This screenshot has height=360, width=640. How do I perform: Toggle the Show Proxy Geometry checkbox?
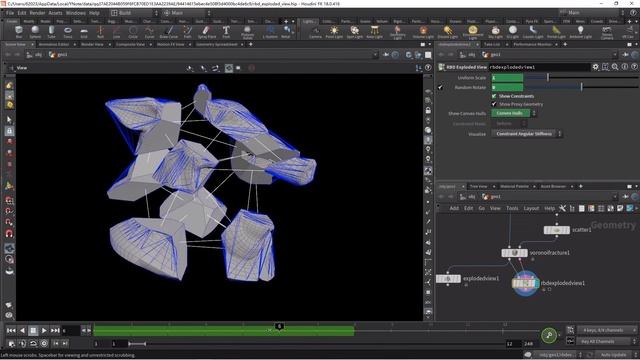[x=494, y=104]
